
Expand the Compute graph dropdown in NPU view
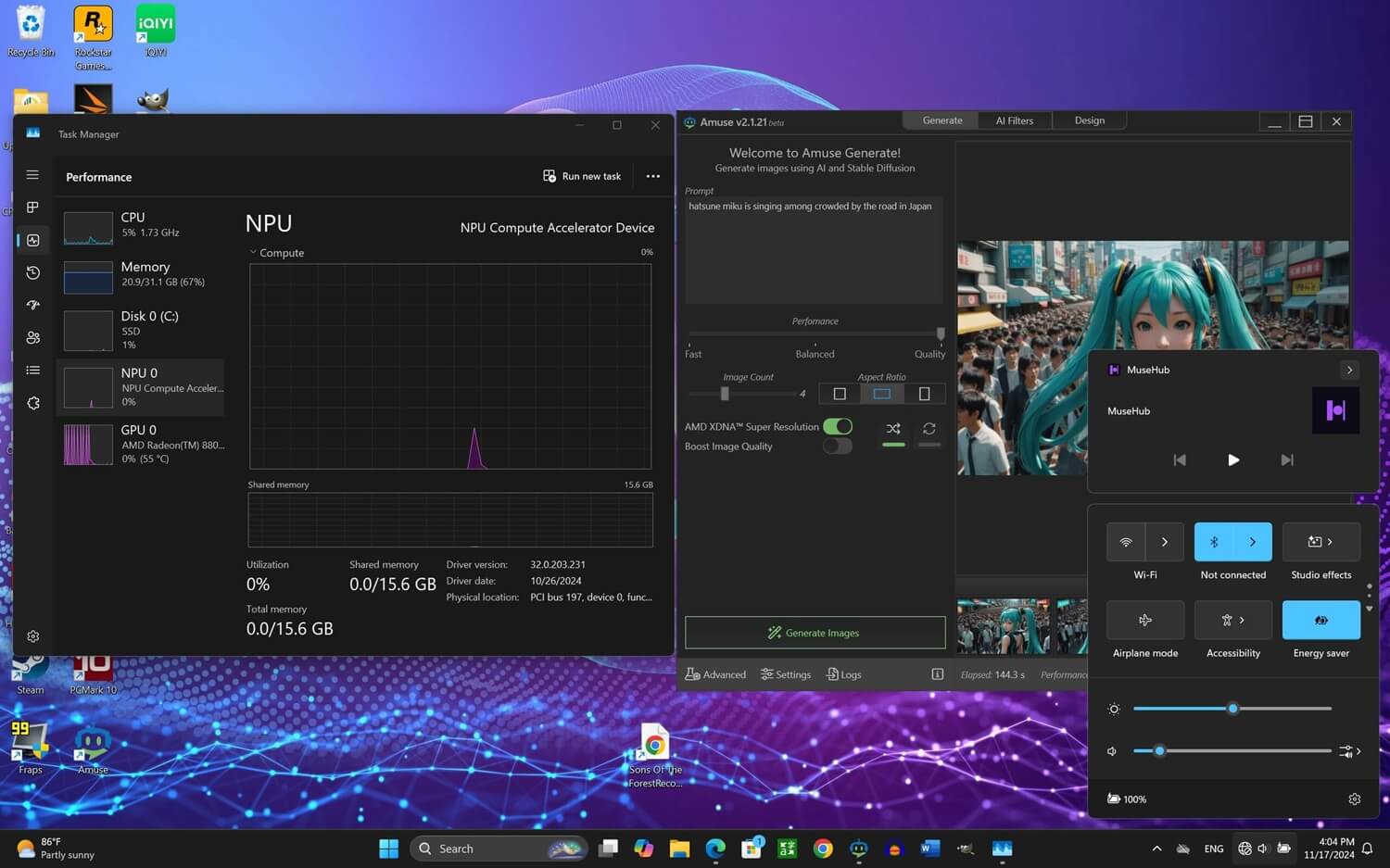point(253,252)
